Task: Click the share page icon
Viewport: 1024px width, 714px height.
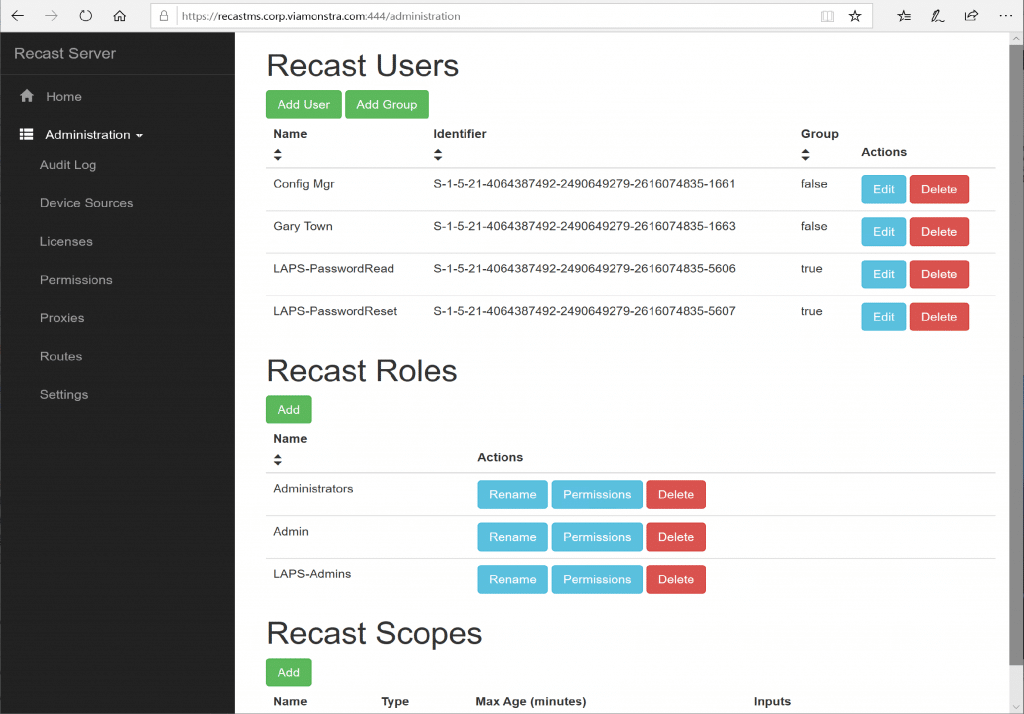Action: (x=971, y=16)
